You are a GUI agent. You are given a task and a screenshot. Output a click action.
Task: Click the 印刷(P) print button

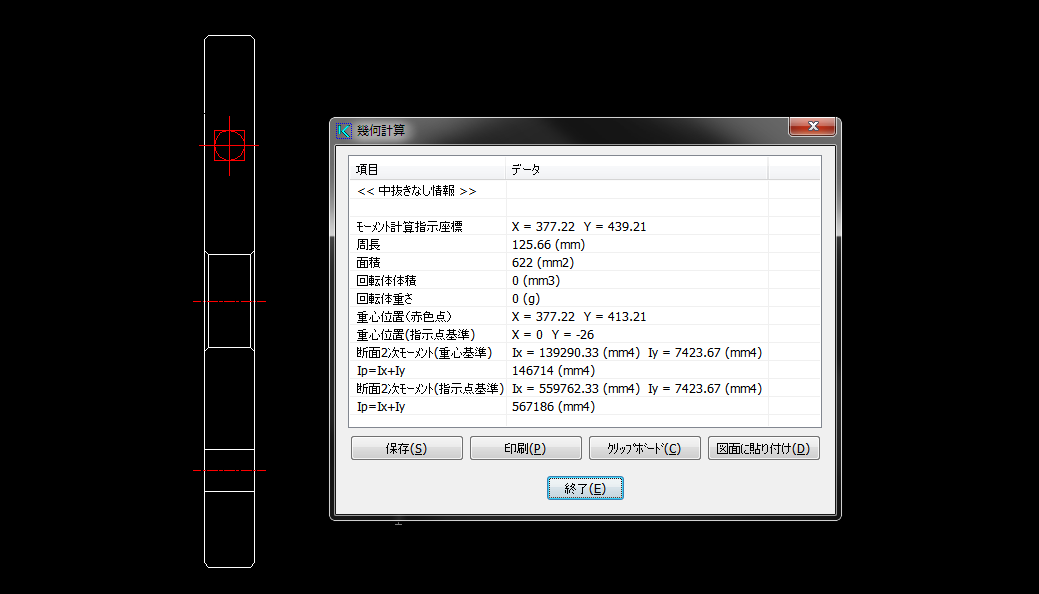(525, 448)
